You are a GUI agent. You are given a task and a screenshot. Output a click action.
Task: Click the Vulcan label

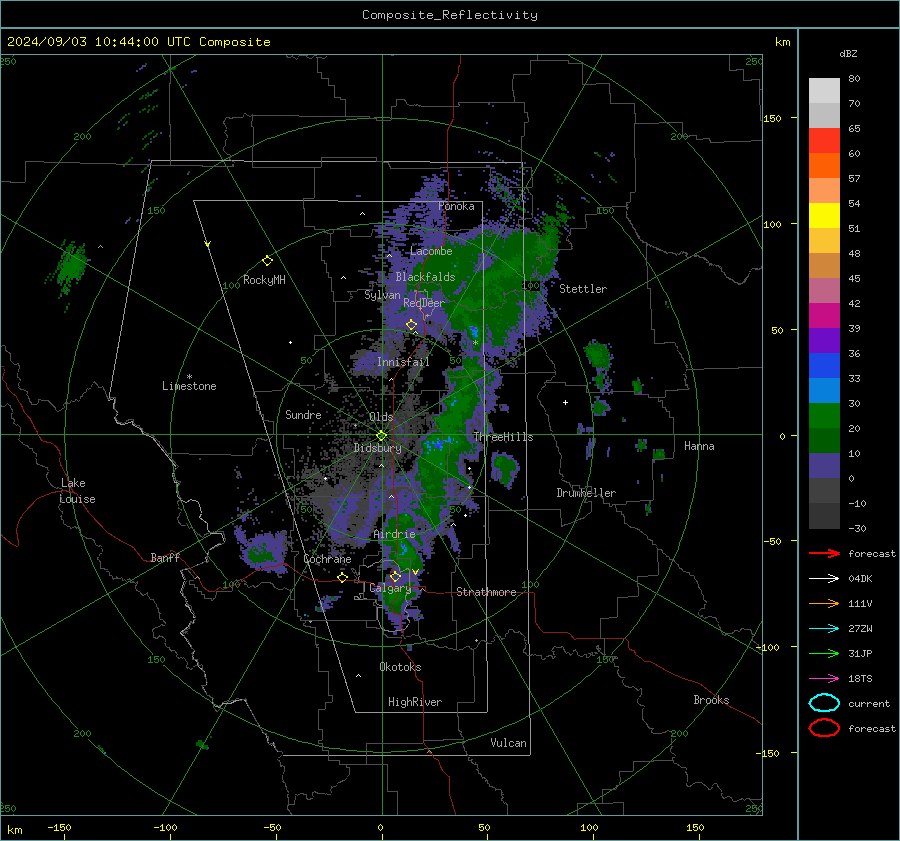(x=508, y=743)
